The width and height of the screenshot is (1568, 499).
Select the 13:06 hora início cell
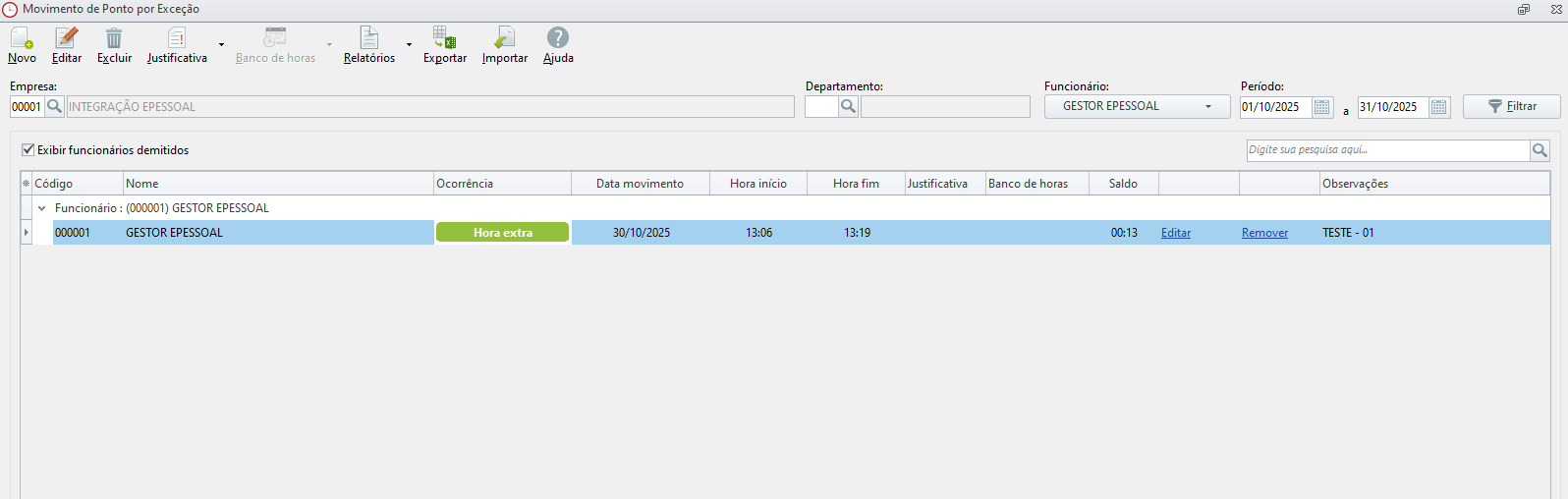coord(758,233)
